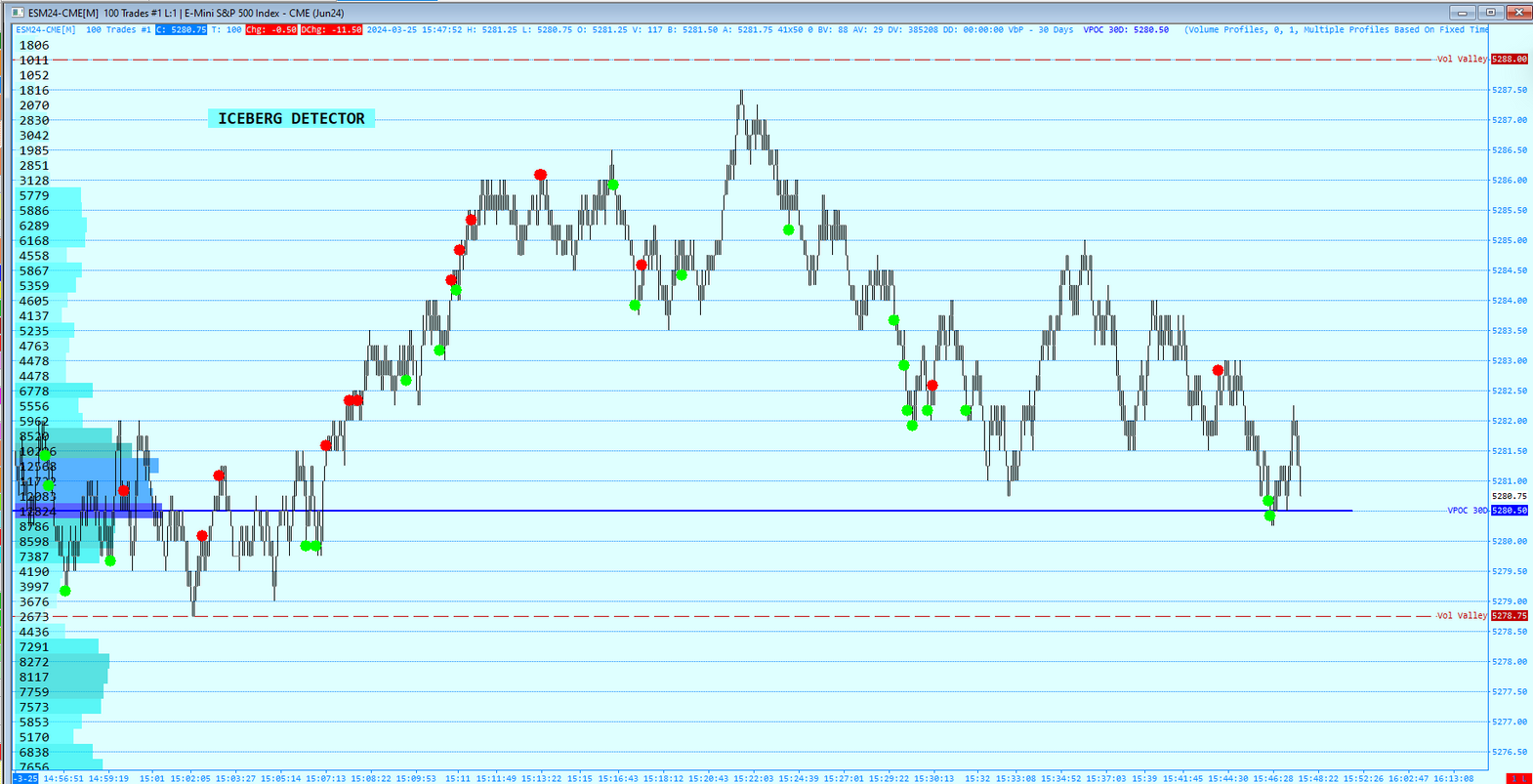
Task: Click the blue 3-25 date label on time axis
Action: pos(25,778)
